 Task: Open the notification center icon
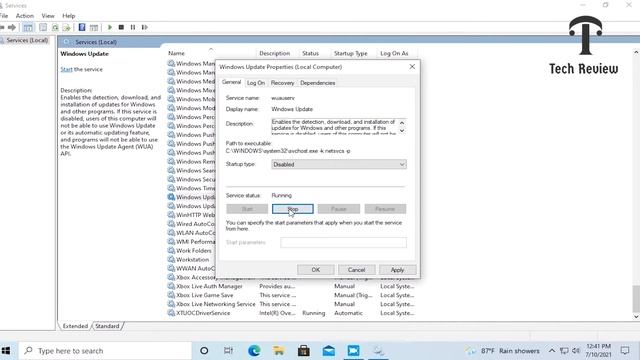coord(625,351)
